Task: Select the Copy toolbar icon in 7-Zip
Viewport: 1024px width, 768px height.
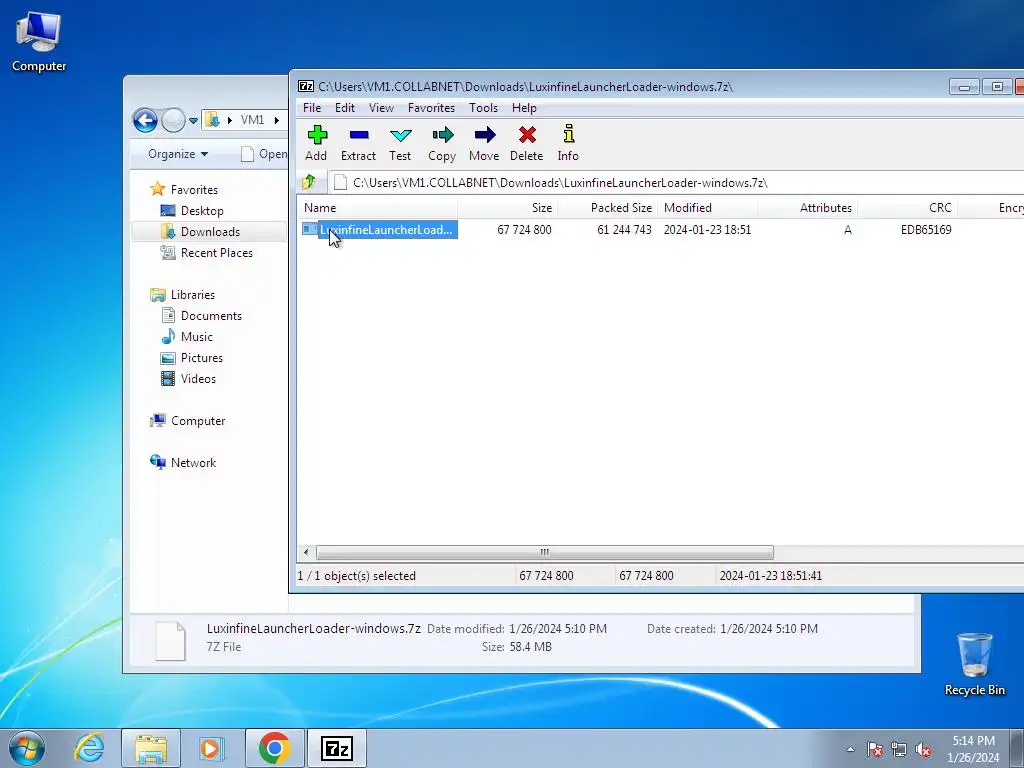Action: coord(442,135)
